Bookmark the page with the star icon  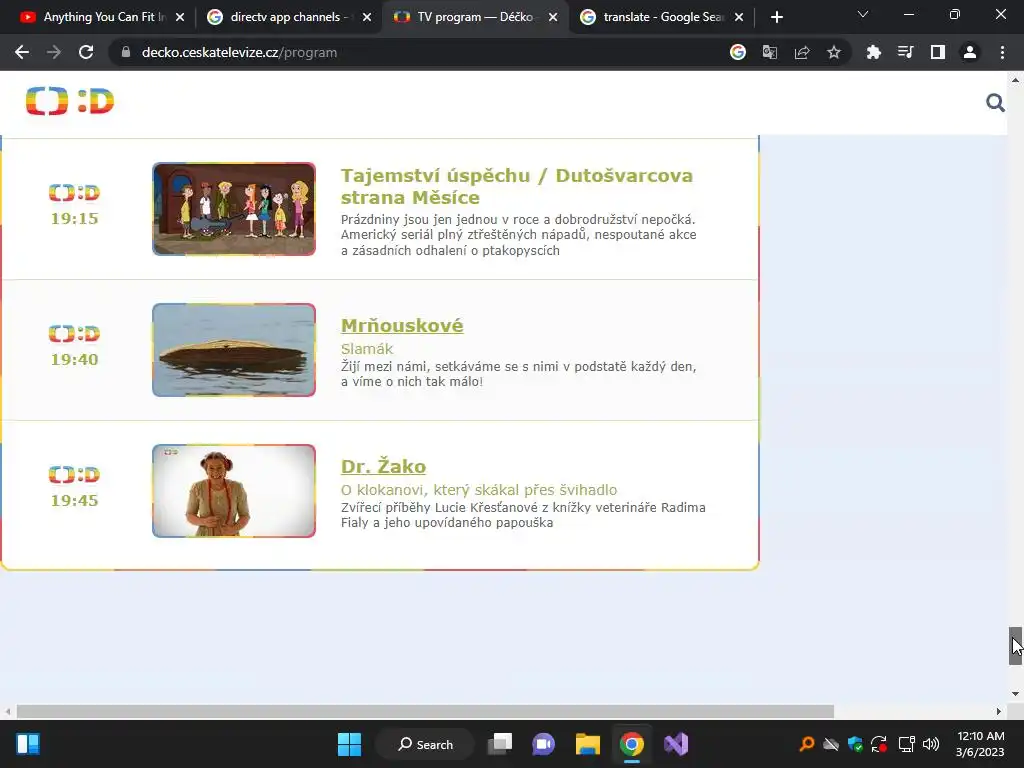click(x=834, y=52)
